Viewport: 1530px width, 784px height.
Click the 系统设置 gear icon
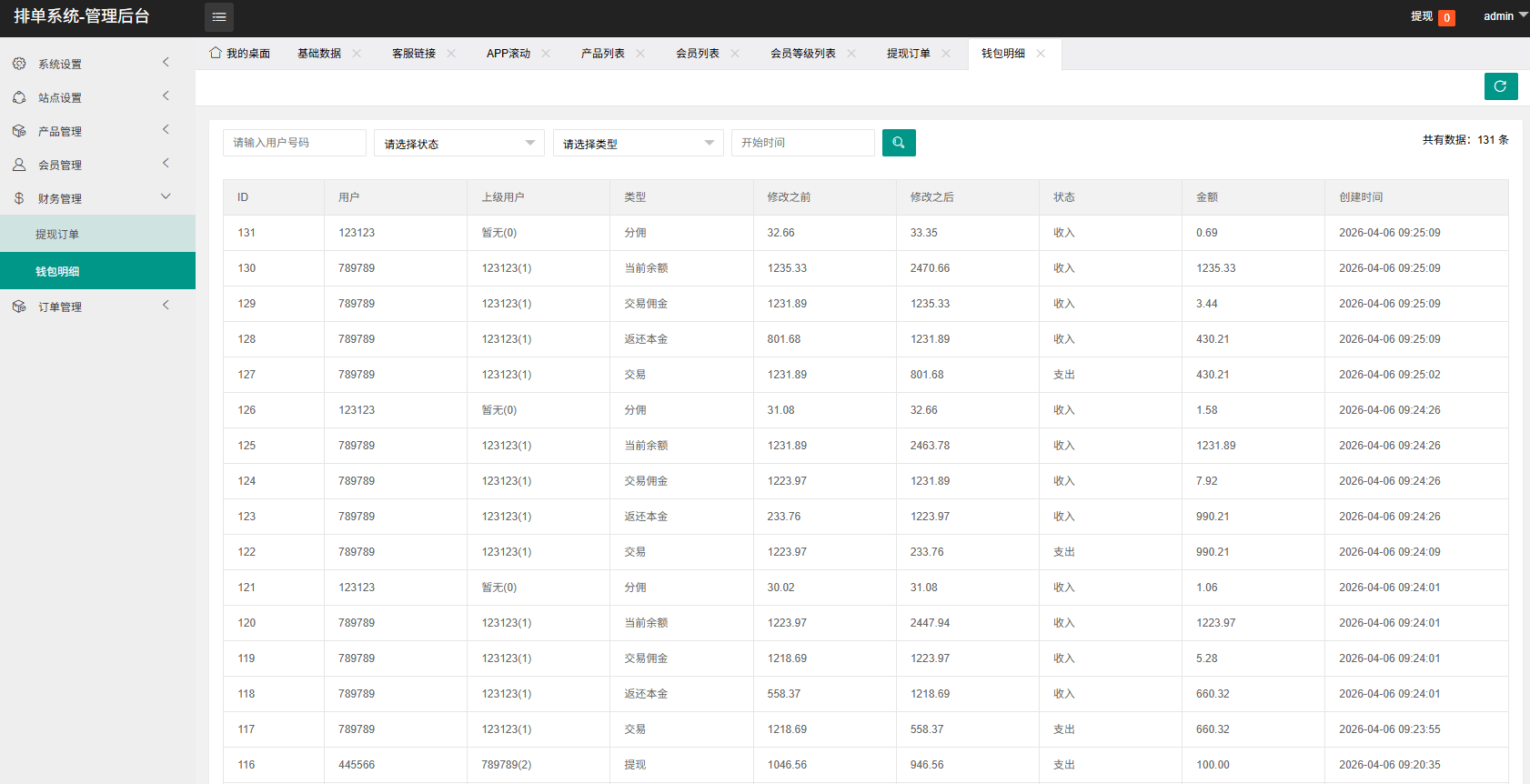[19, 64]
